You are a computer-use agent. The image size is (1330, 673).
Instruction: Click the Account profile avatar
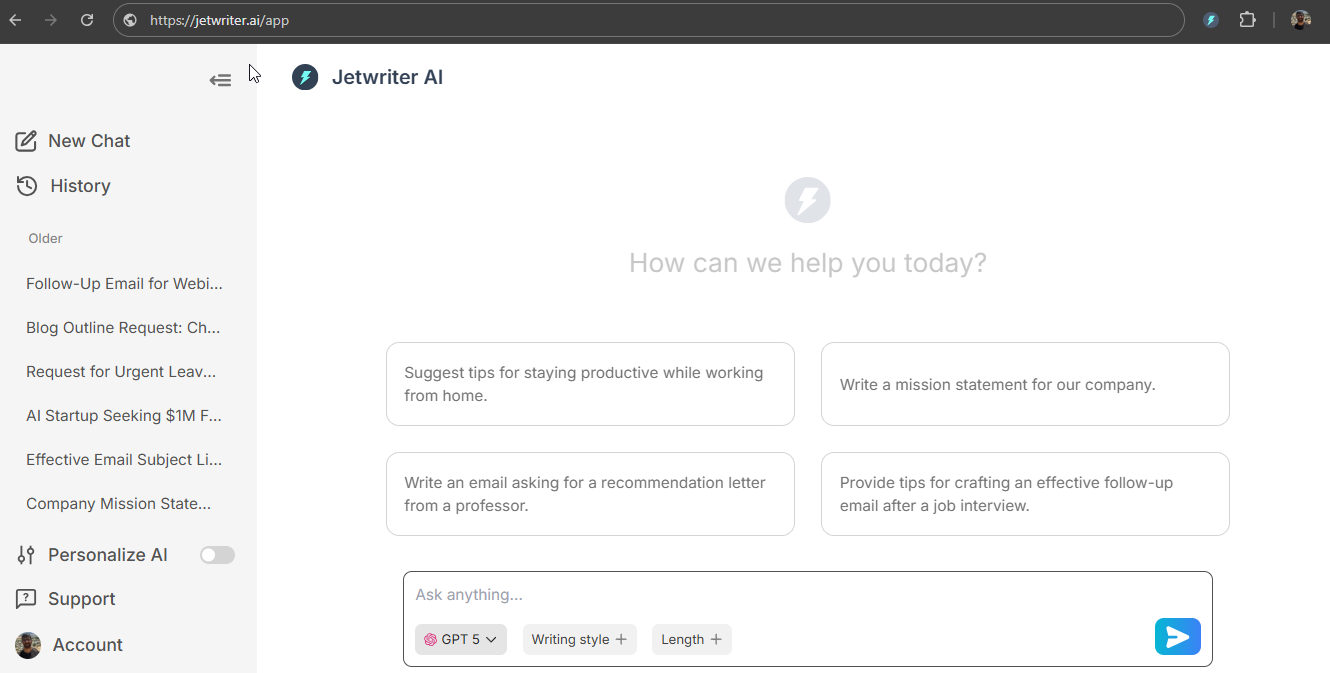pos(28,645)
